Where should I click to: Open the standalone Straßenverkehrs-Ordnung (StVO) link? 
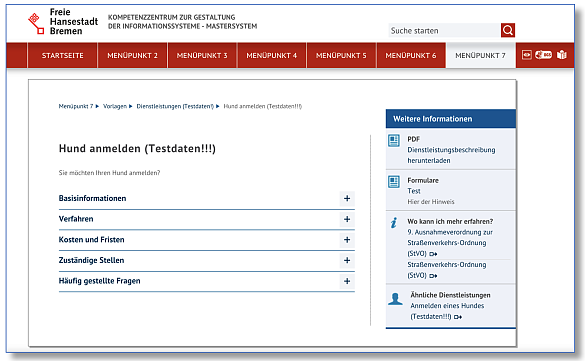coord(447,270)
